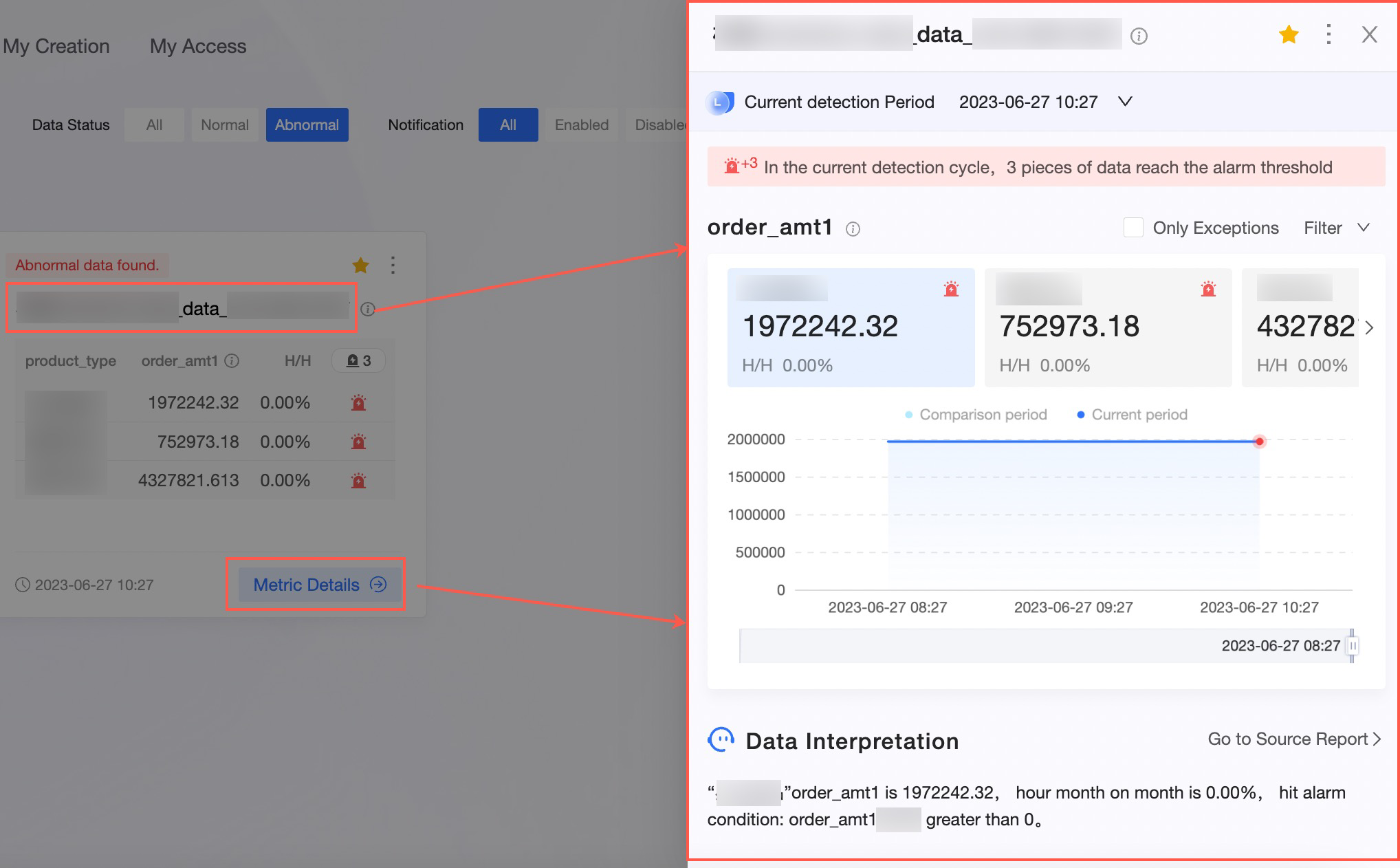The image size is (1400, 868).
Task: Switch to the My Creation tab
Action: tap(56, 46)
